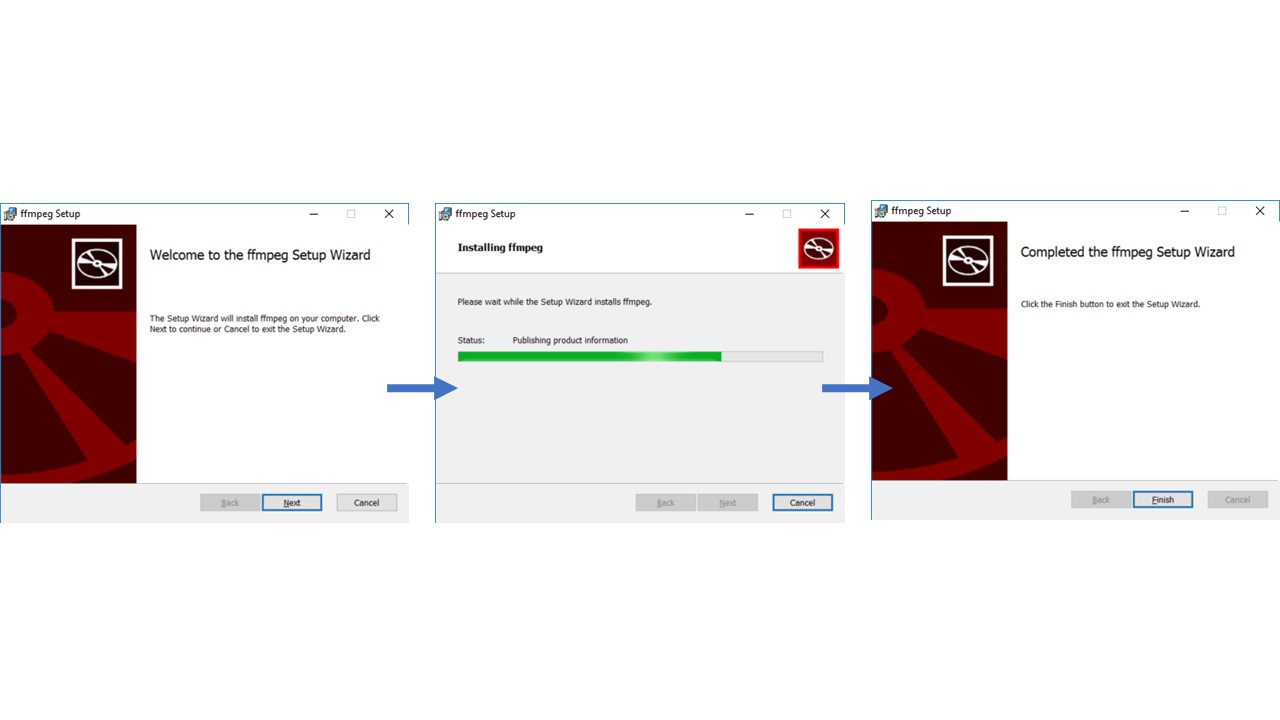The height and width of the screenshot is (720, 1280).
Task: Click installer title bar icon of Installing window
Action: tap(445, 214)
